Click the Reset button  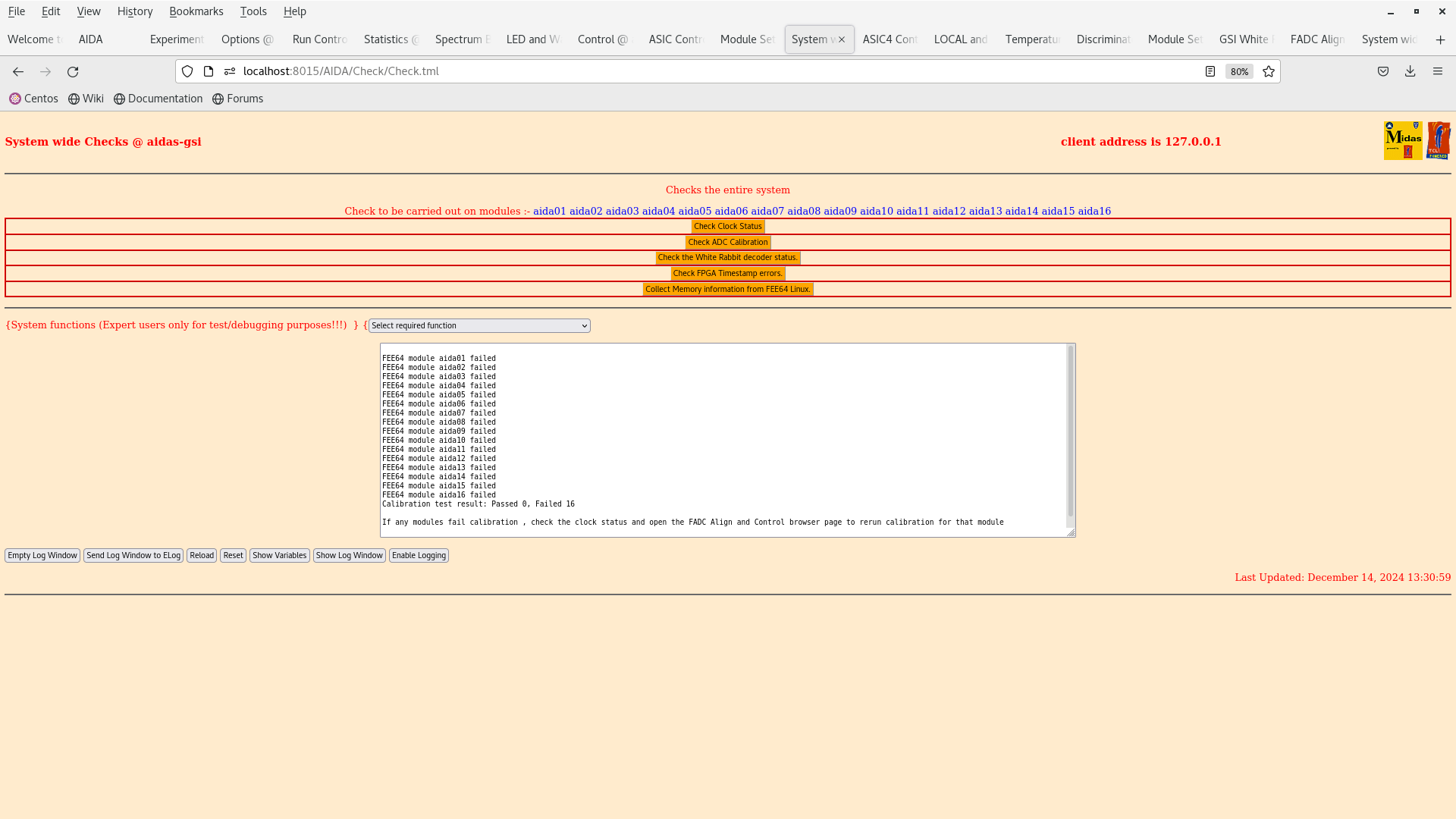click(233, 555)
